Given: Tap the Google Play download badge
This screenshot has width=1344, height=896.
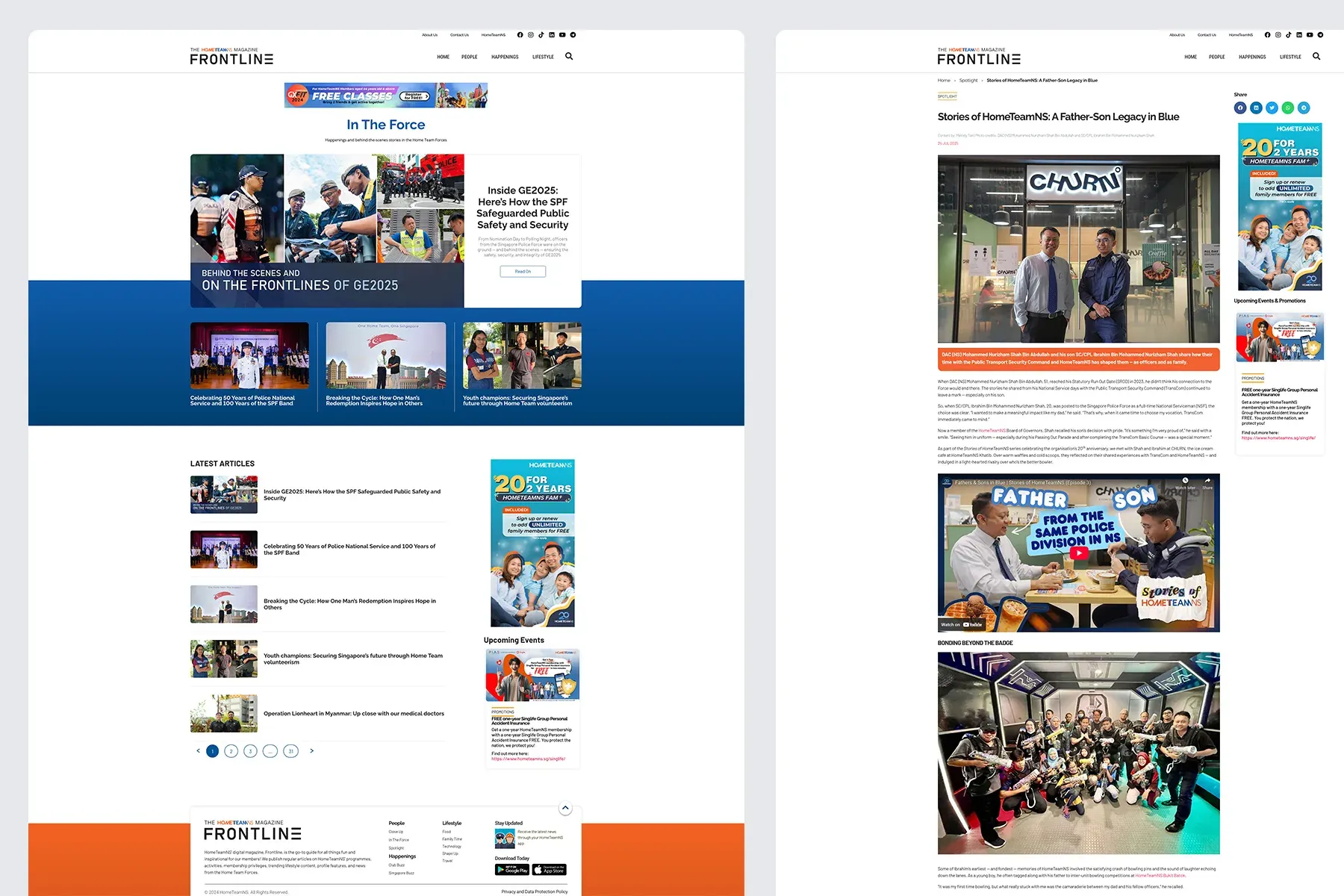Looking at the screenshot, I should tap(511, 870).
